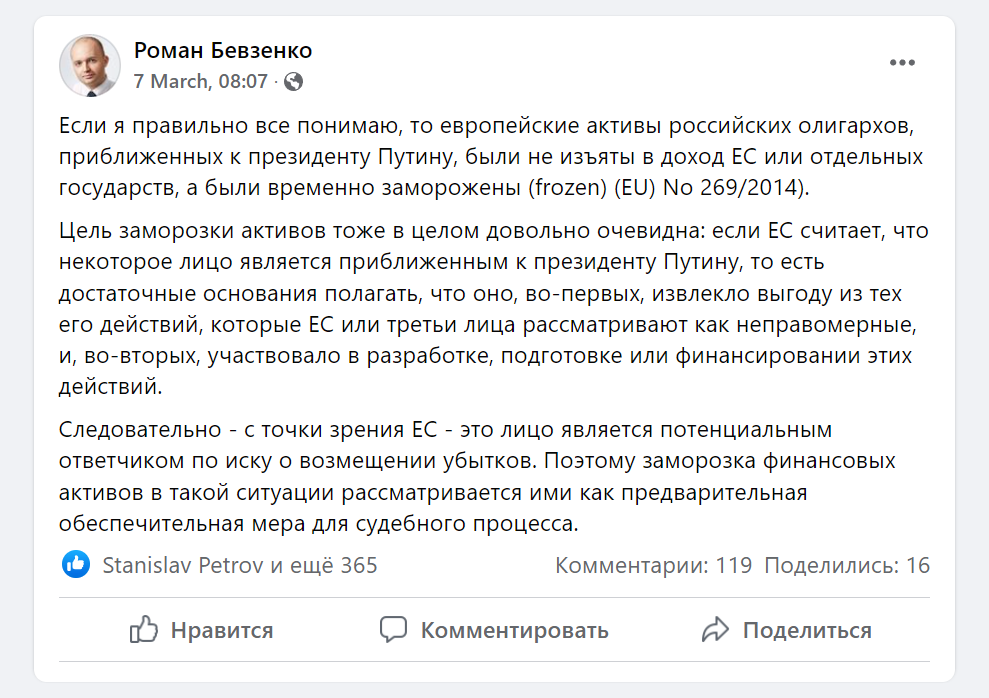Viewport: 989px width, 698px height.
Task: Open the post timestamp 7 March, 08:07
Action: [200, 81]
